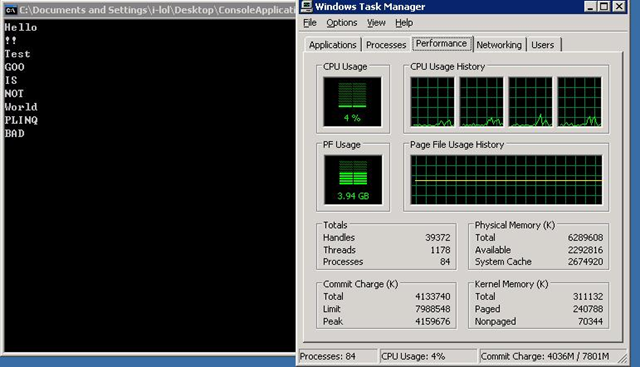
Task: Click the Task Manager title bar icon
Action: pyautogui.click(x=307, y=6)
